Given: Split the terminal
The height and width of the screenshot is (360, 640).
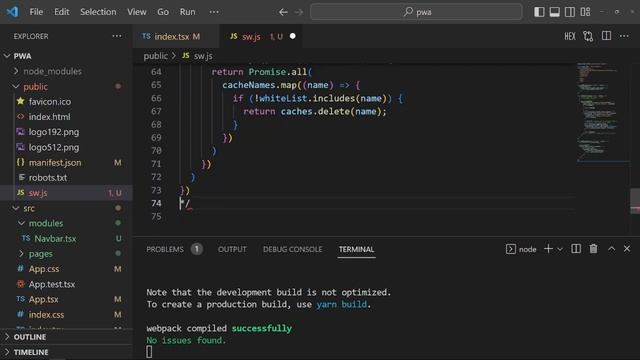Looking at the screenshot, I should 576,249.
